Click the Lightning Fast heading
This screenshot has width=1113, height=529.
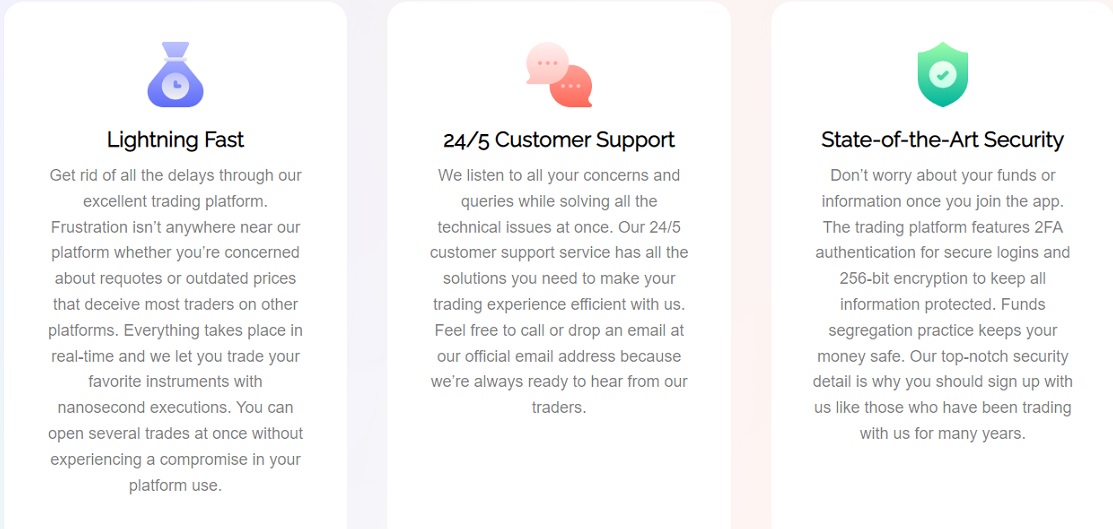coord(175,139)
